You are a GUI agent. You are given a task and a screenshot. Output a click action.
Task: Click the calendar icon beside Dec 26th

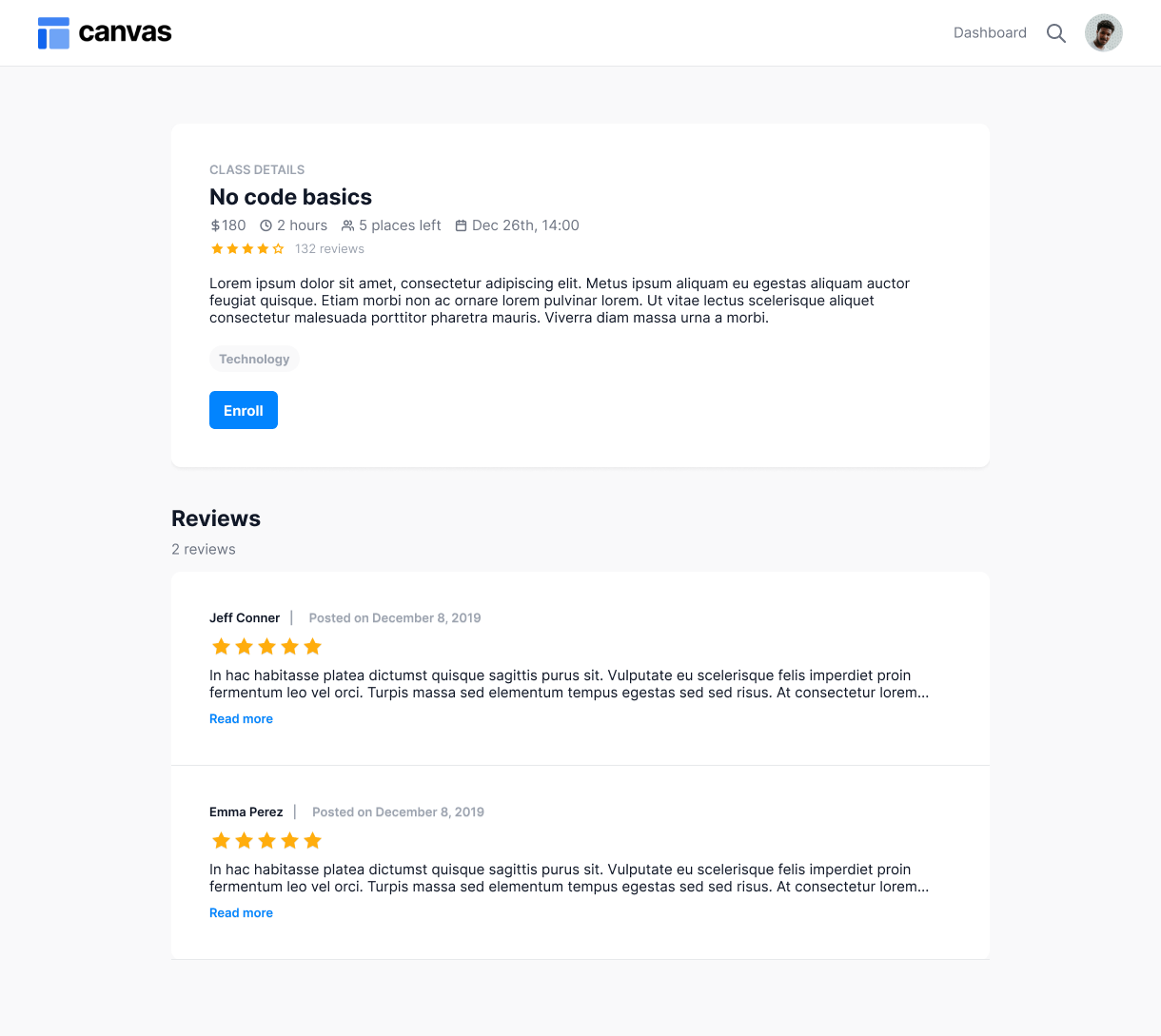462,226
